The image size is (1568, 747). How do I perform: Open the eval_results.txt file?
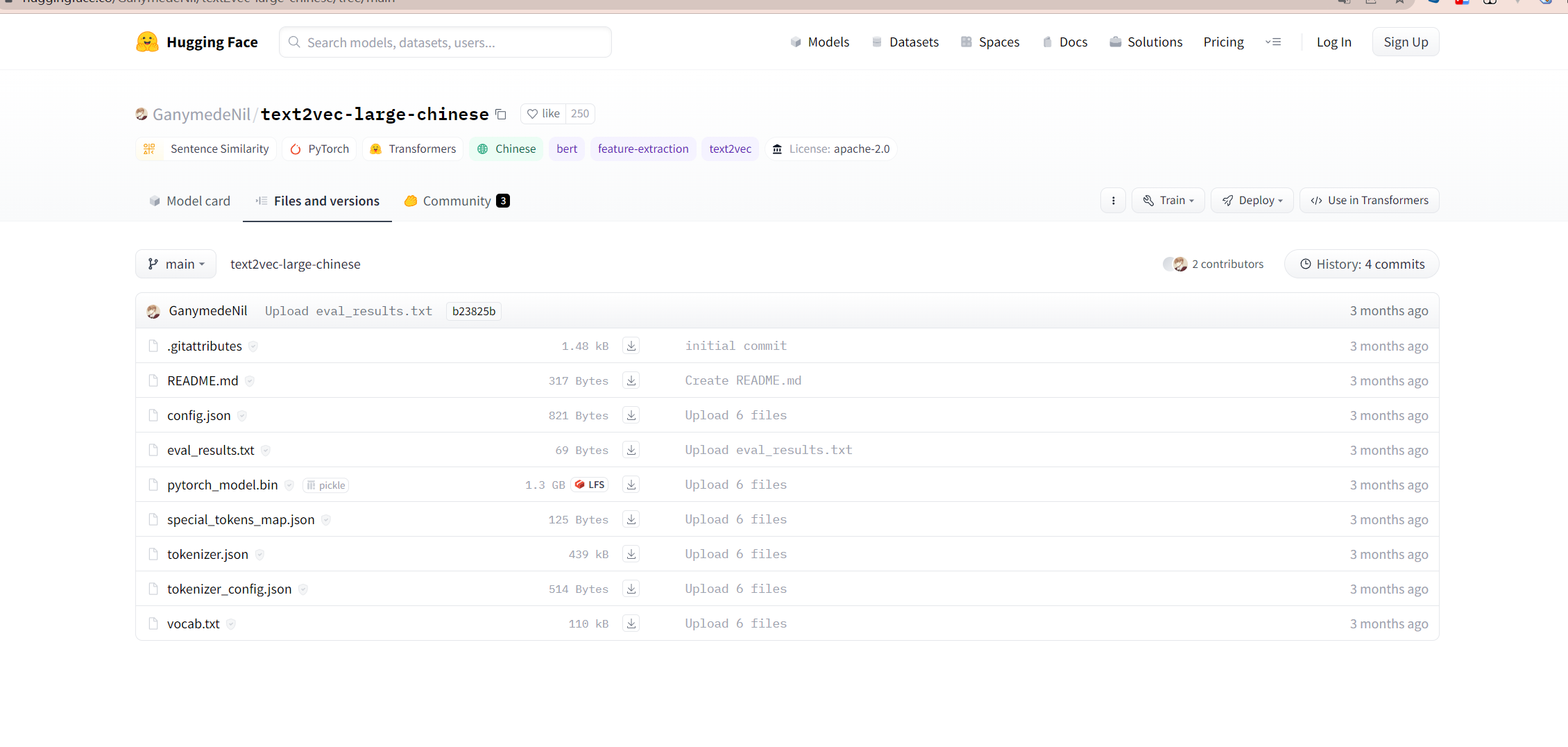[x=210, y=451]
